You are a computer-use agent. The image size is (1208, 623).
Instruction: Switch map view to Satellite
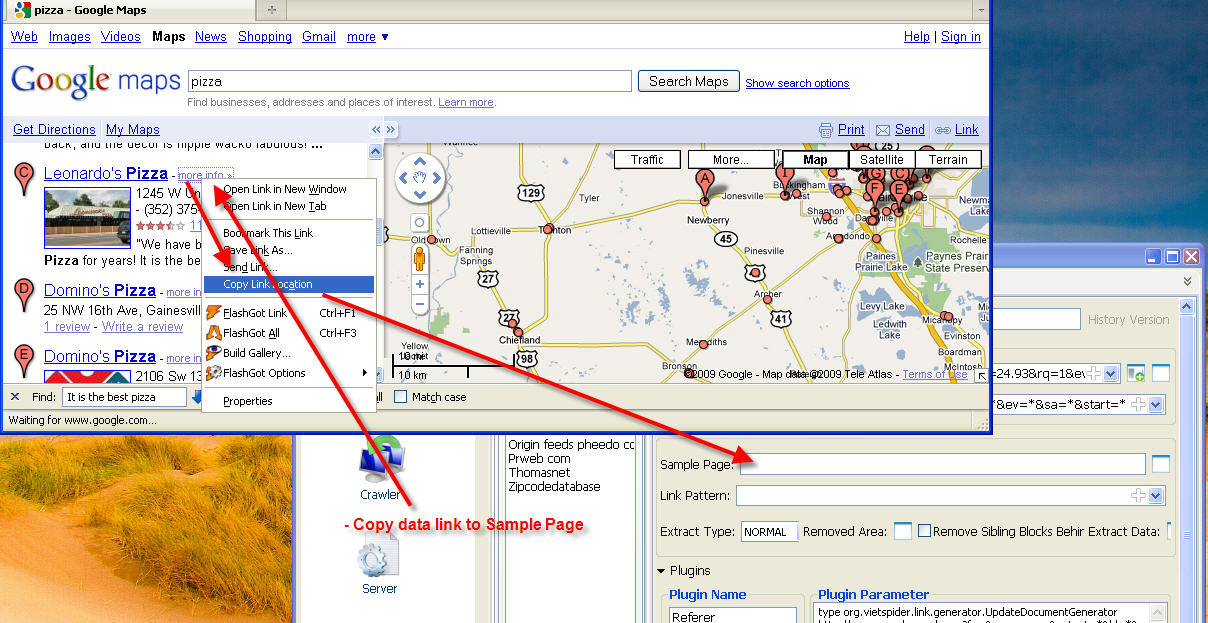[882, 160]
